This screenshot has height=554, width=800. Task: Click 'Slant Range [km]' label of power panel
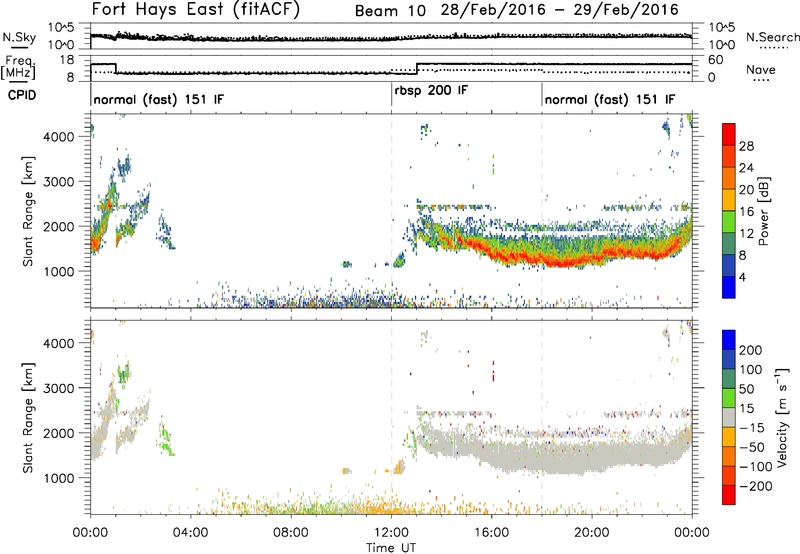28,211
